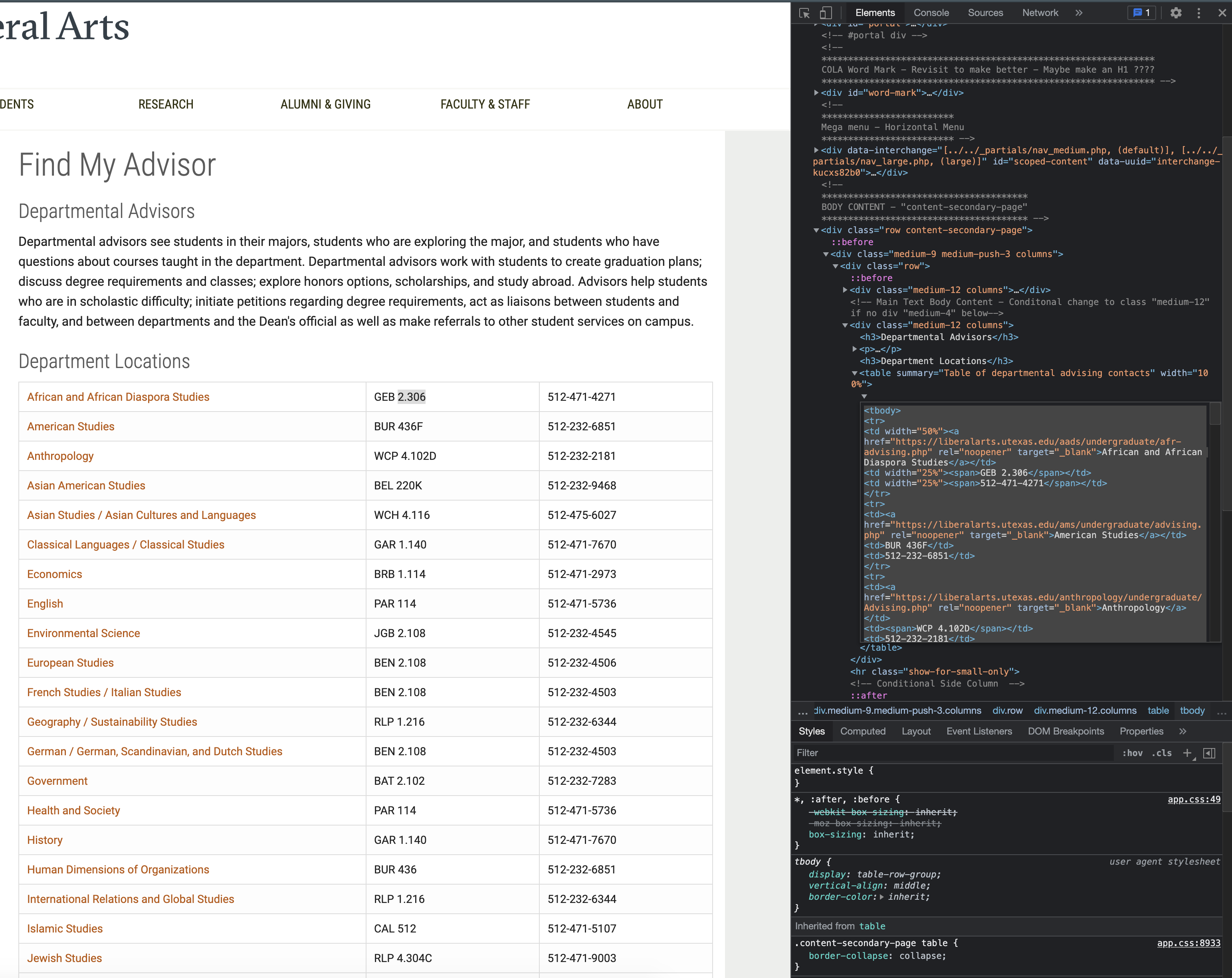
Task: Collapse the second medium-12 columns div
Action: (845, 326)
